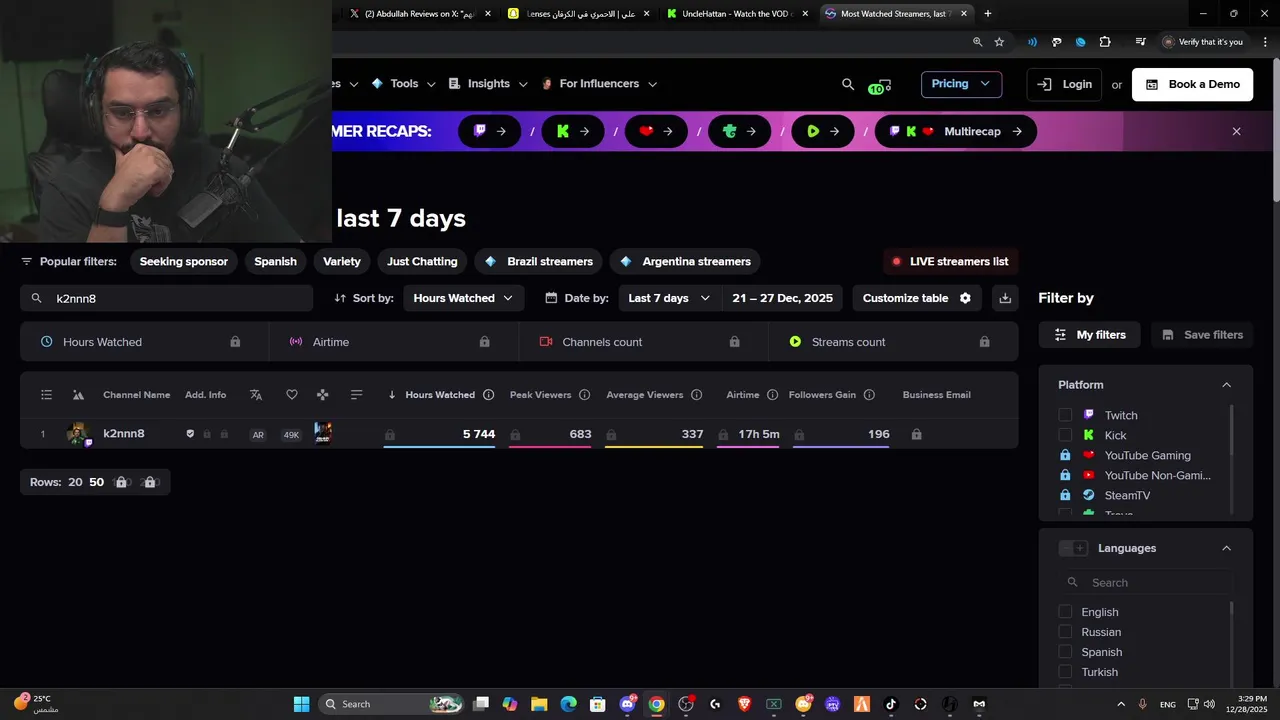
Task: Open the browser extensions puzzle icon
Action: [x=1105, y=42]
